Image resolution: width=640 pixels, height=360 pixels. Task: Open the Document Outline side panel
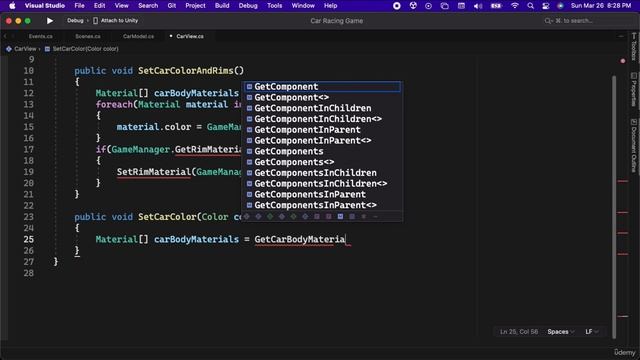coord(634,146)
